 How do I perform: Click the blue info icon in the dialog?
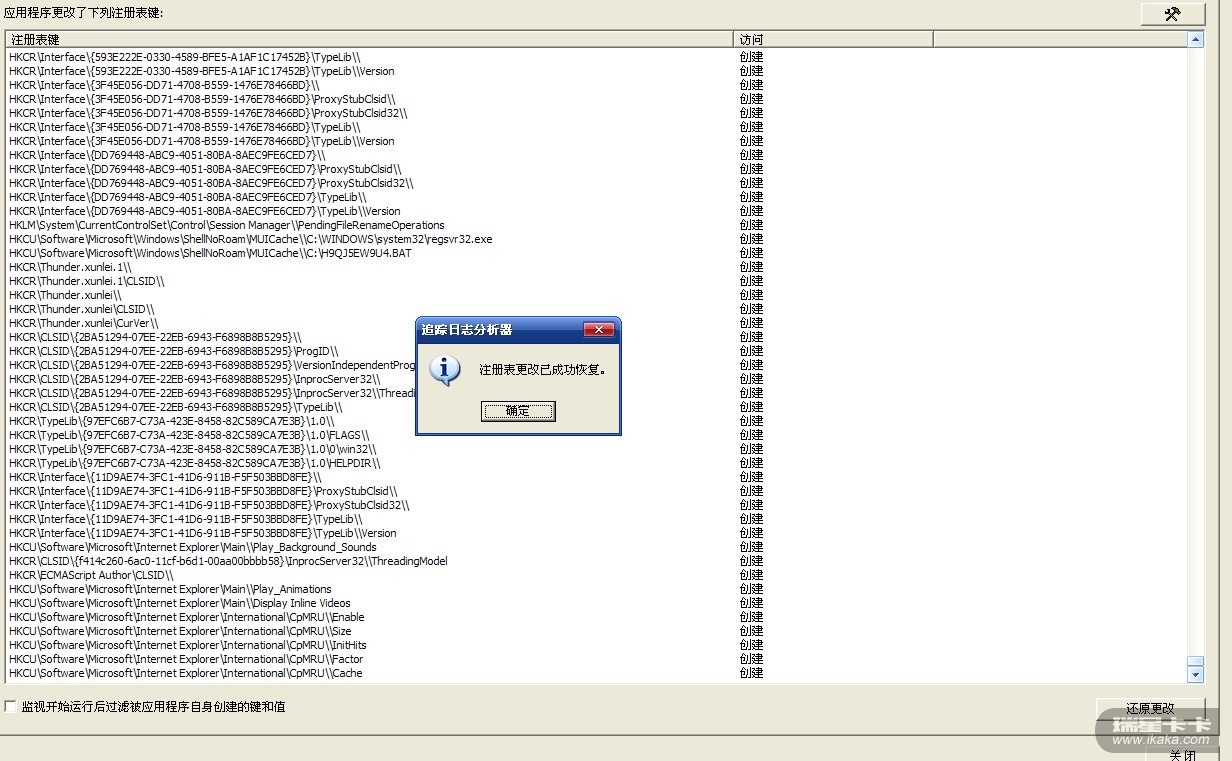pyautogui.click(x=444, y=370)
